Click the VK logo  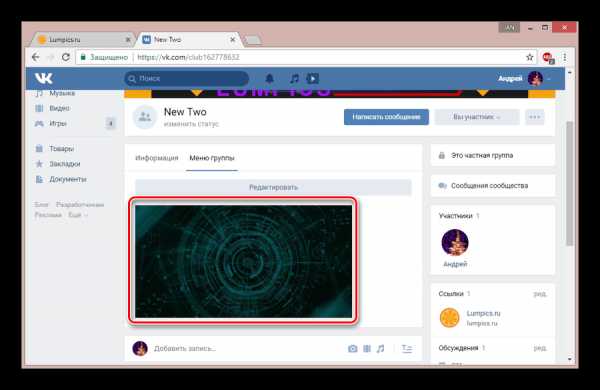[x=44, y=78]
